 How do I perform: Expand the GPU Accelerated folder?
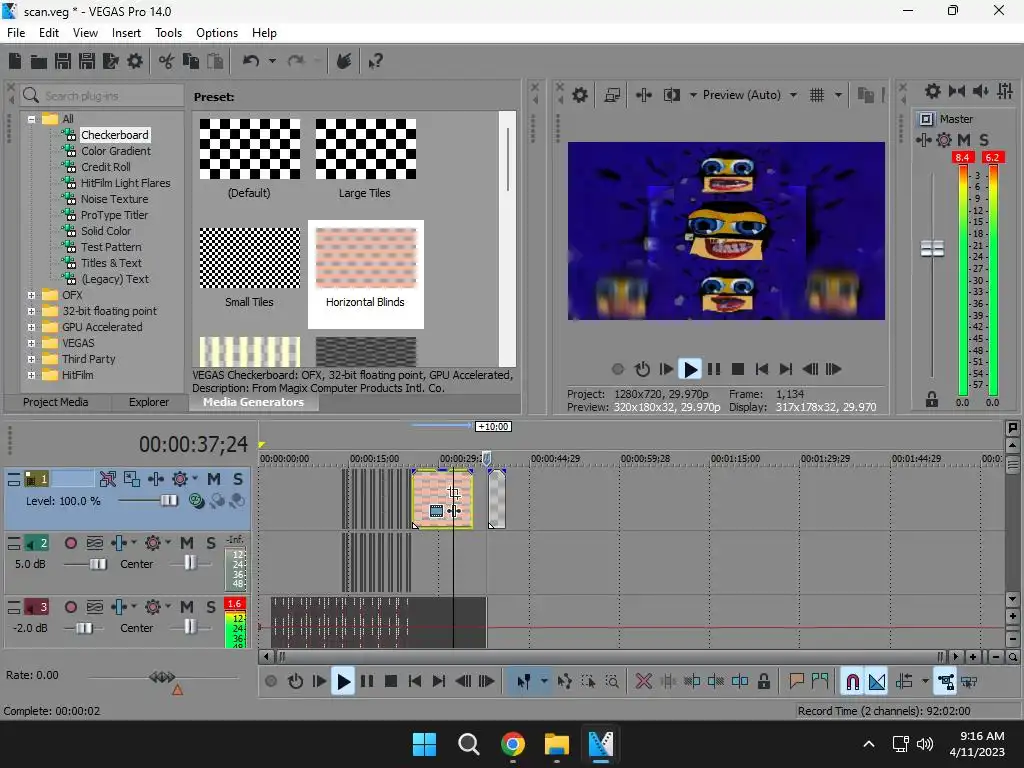tap(31, 327)
